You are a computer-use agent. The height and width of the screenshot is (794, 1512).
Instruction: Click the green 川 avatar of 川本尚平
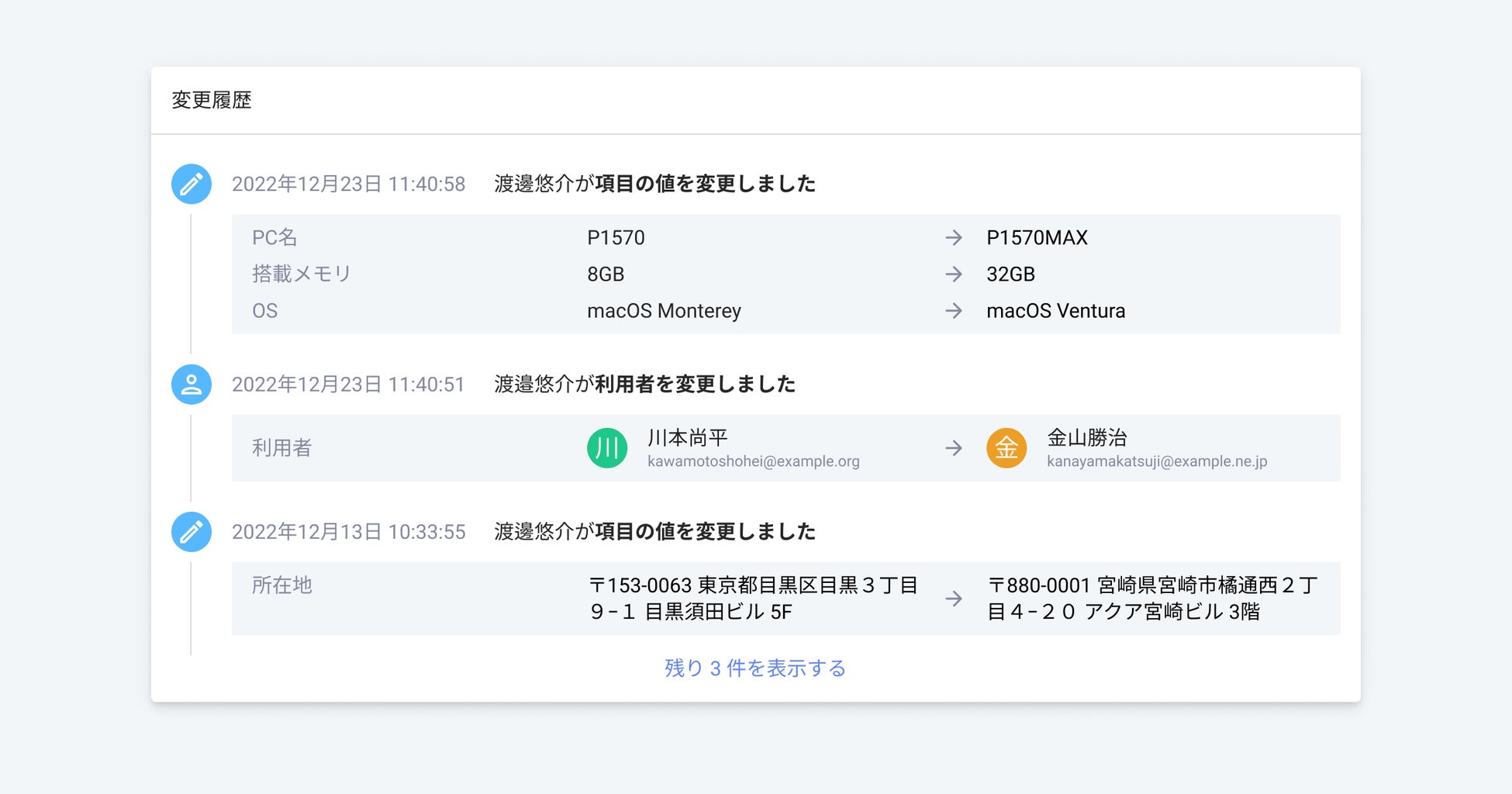(607, 448)
